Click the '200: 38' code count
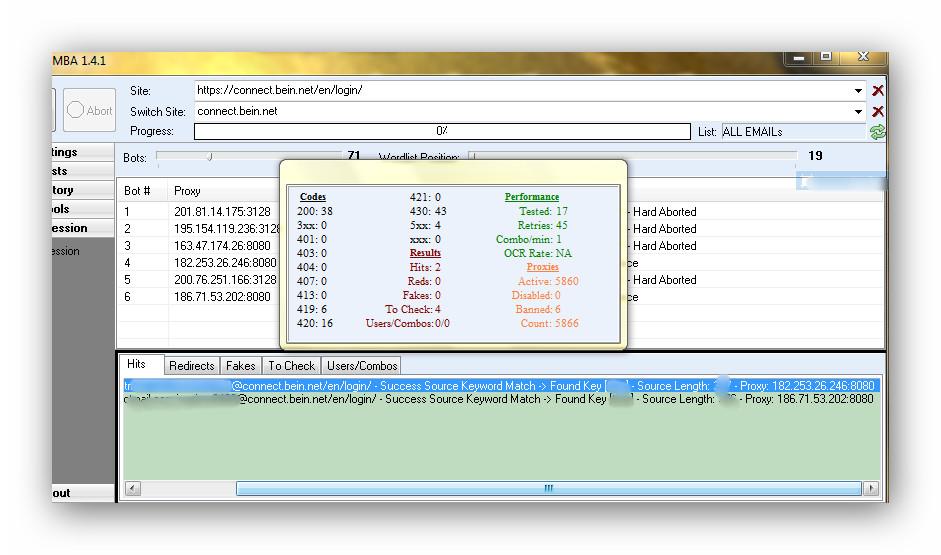Image resolution: width=941 pixels, height=555 pixels. pos(314,211)
